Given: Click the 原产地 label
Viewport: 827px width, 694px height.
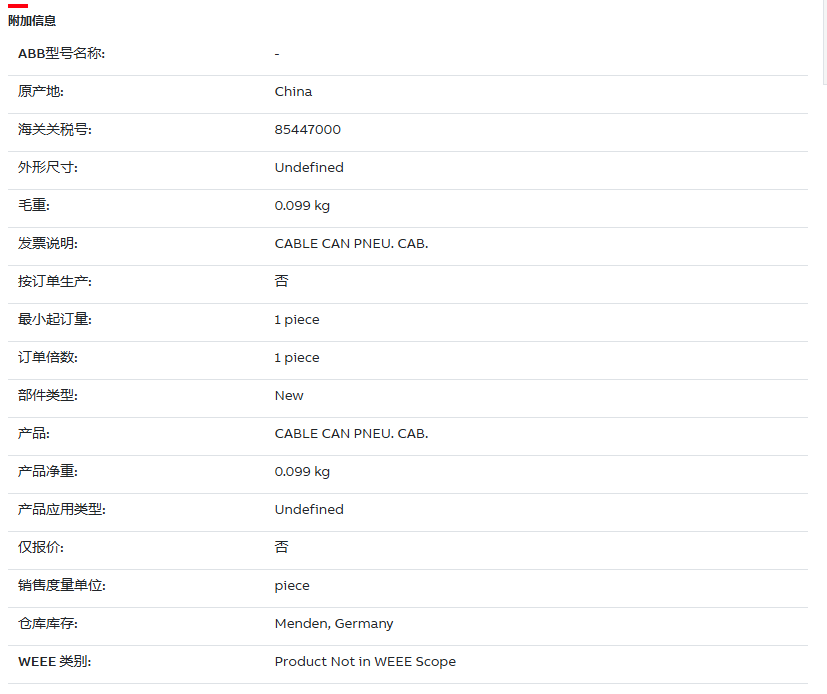Looking at the screenshot, I should [x=41, y=92].
